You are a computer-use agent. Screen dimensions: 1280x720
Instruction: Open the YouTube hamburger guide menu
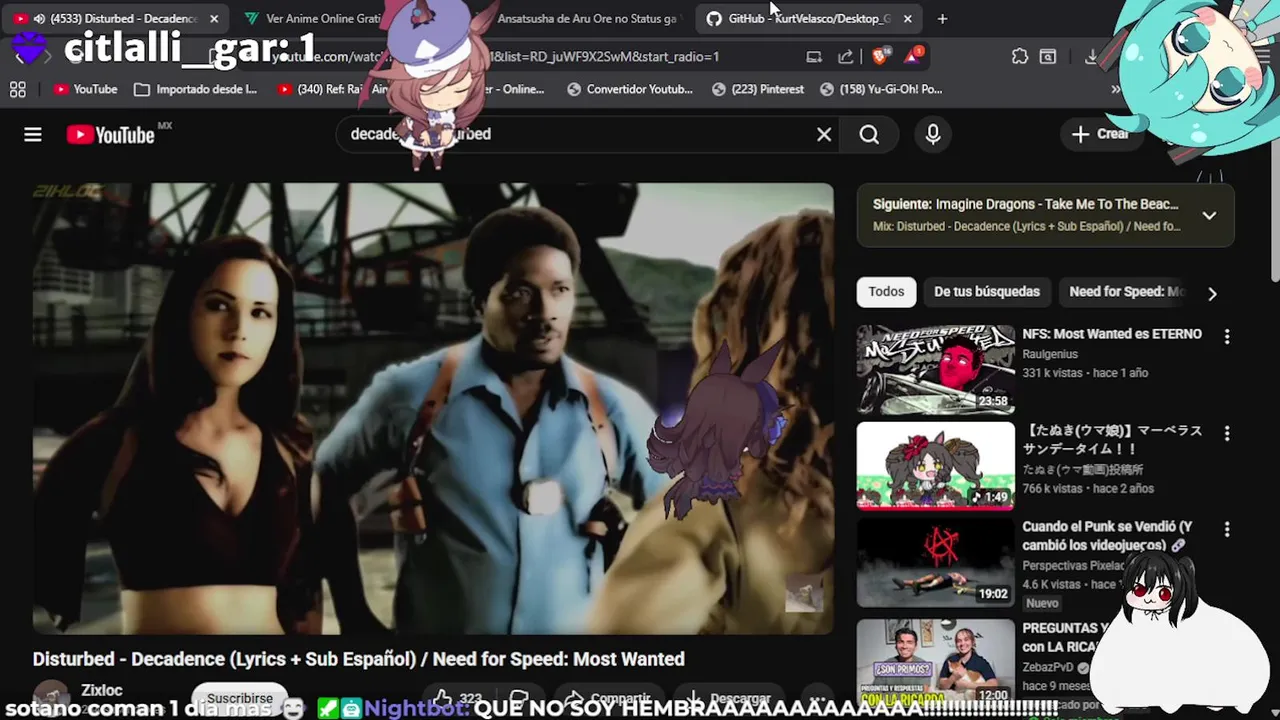[33, 134]
